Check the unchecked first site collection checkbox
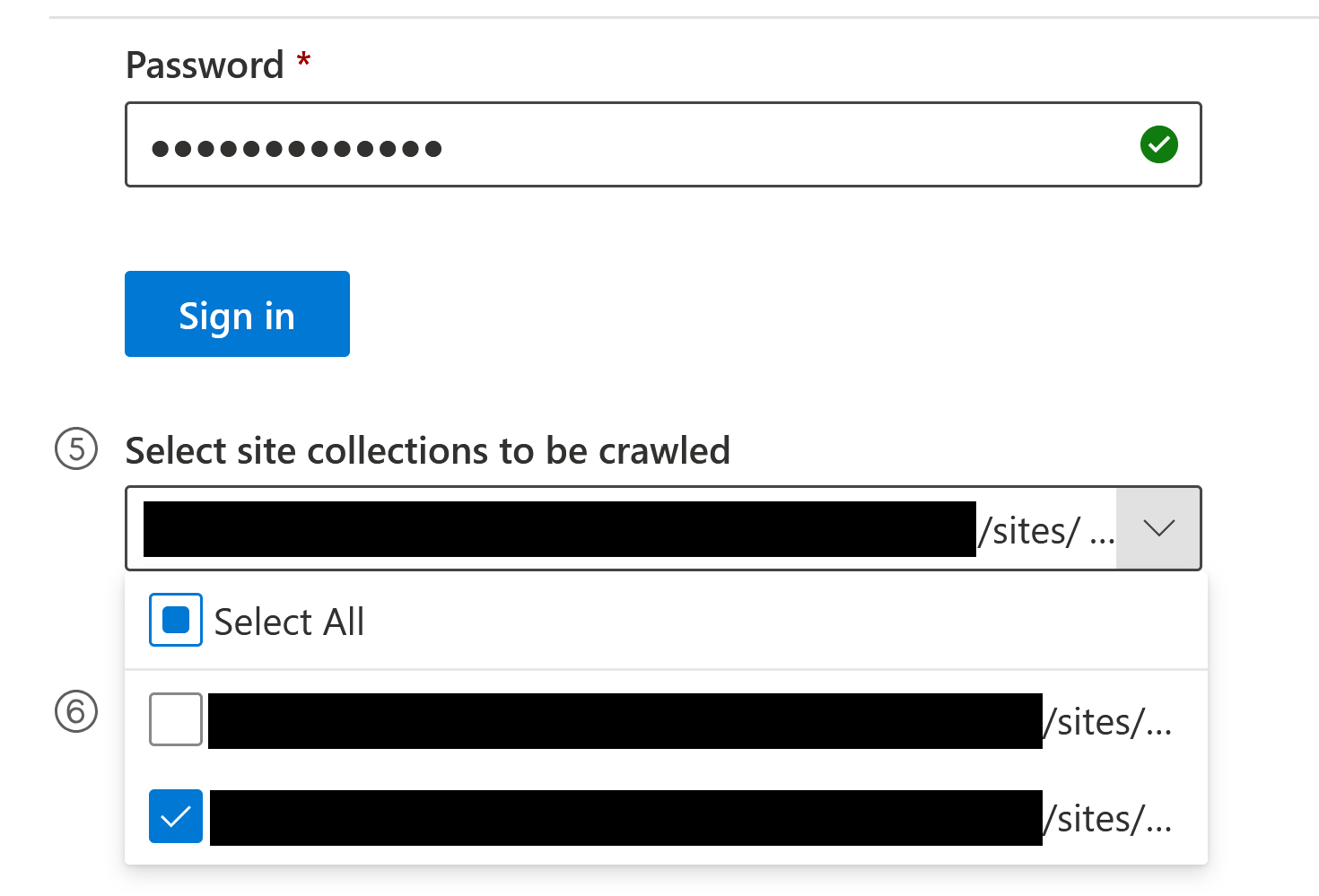1319x896 pixels. (176, 719)
